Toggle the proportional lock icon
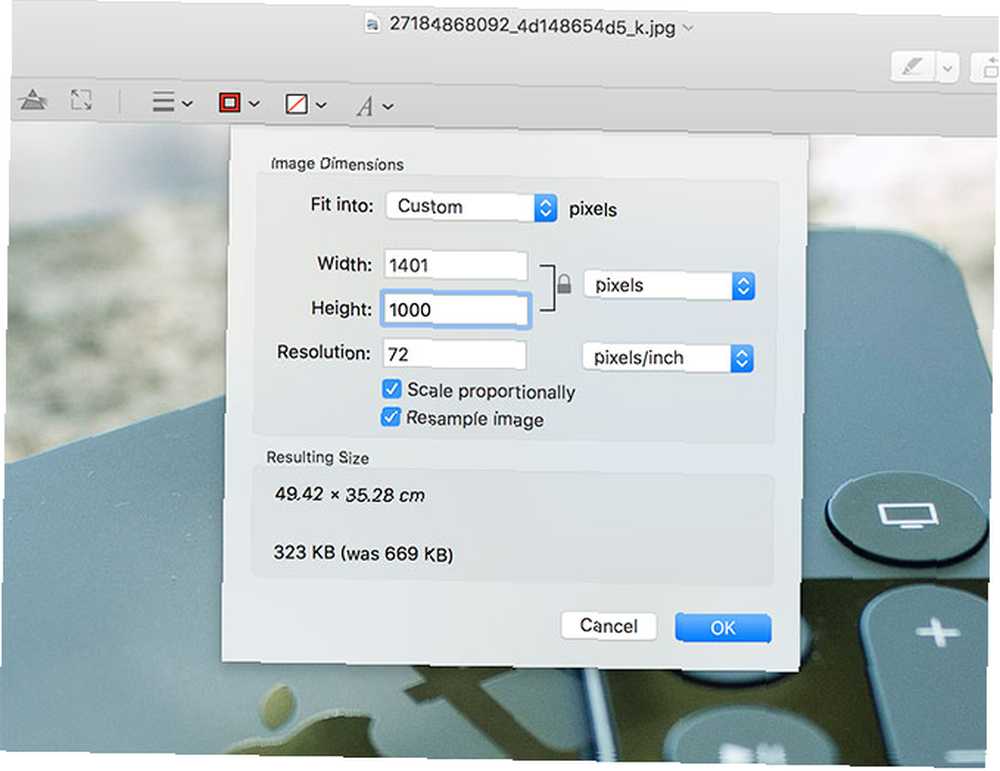Viewport: 1000px width, 771px height. pyautogui.click(x=564, y=284)
